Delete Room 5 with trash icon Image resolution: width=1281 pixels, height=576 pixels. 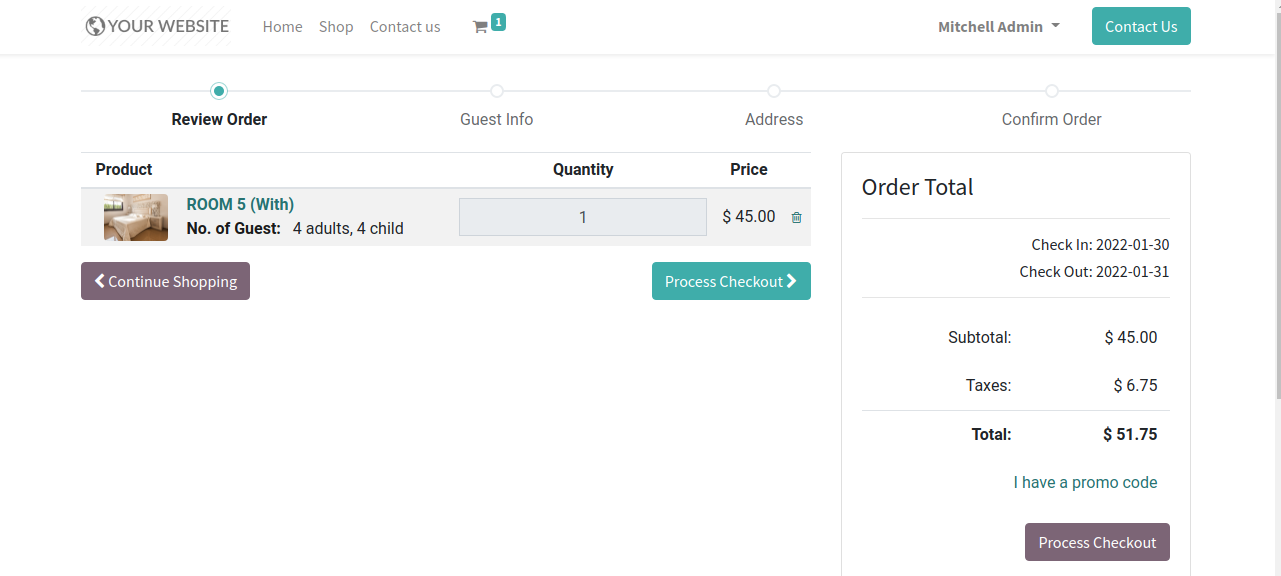pyautogui.click(x=796, y=217)
